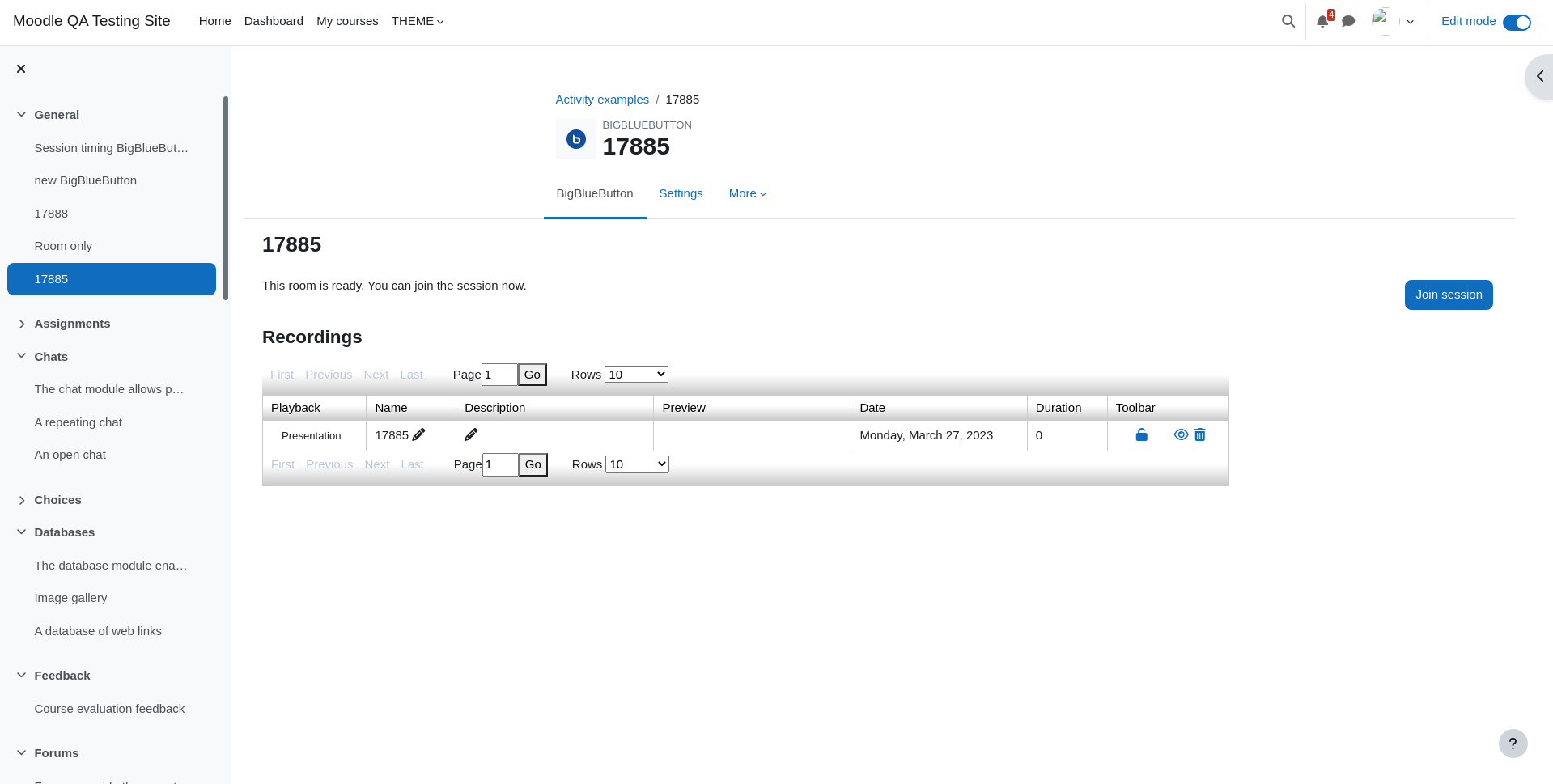Click the BigBlueButton activity icon

pos(576,139)
